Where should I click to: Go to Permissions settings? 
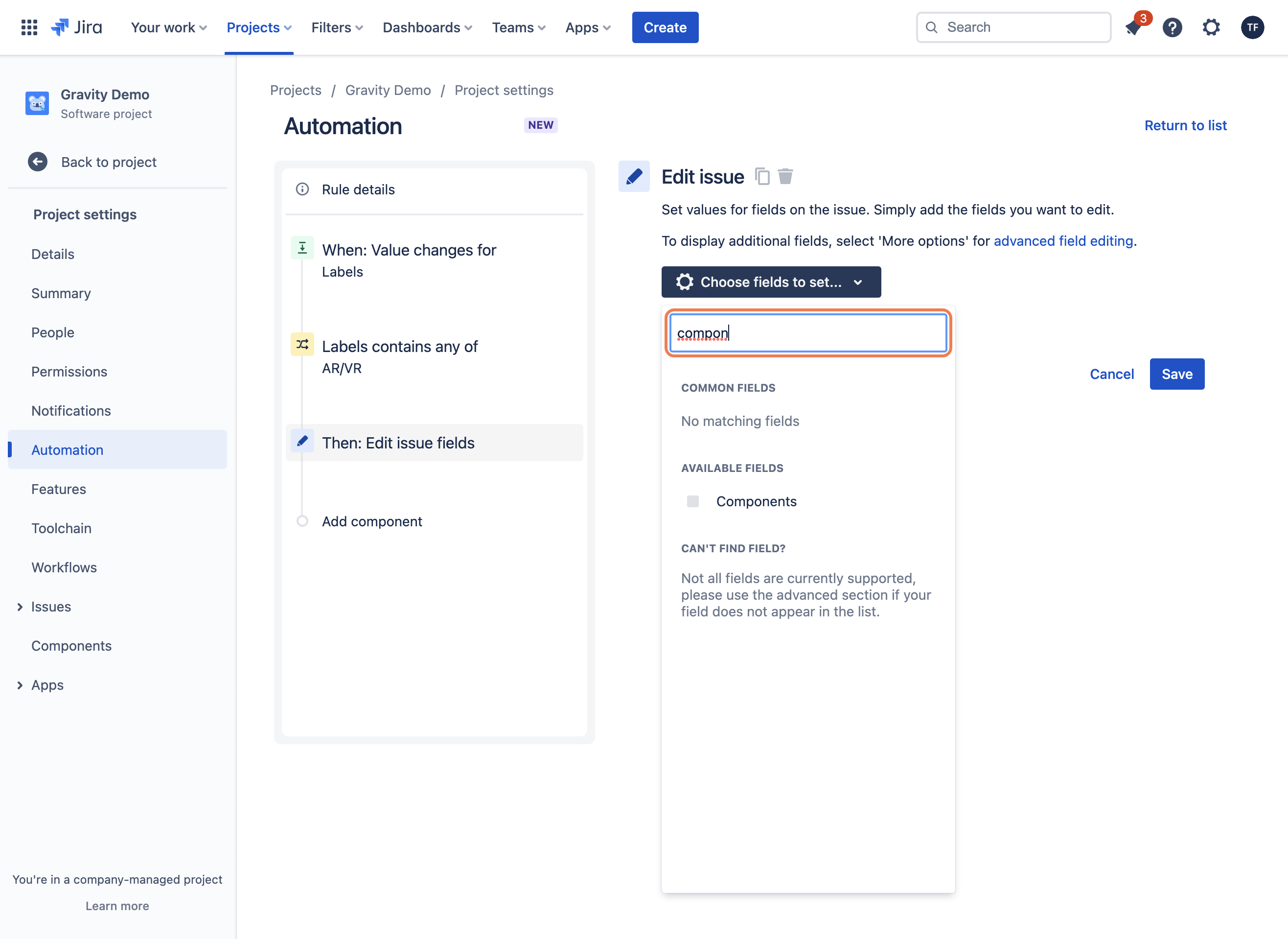tap(69, 372)
